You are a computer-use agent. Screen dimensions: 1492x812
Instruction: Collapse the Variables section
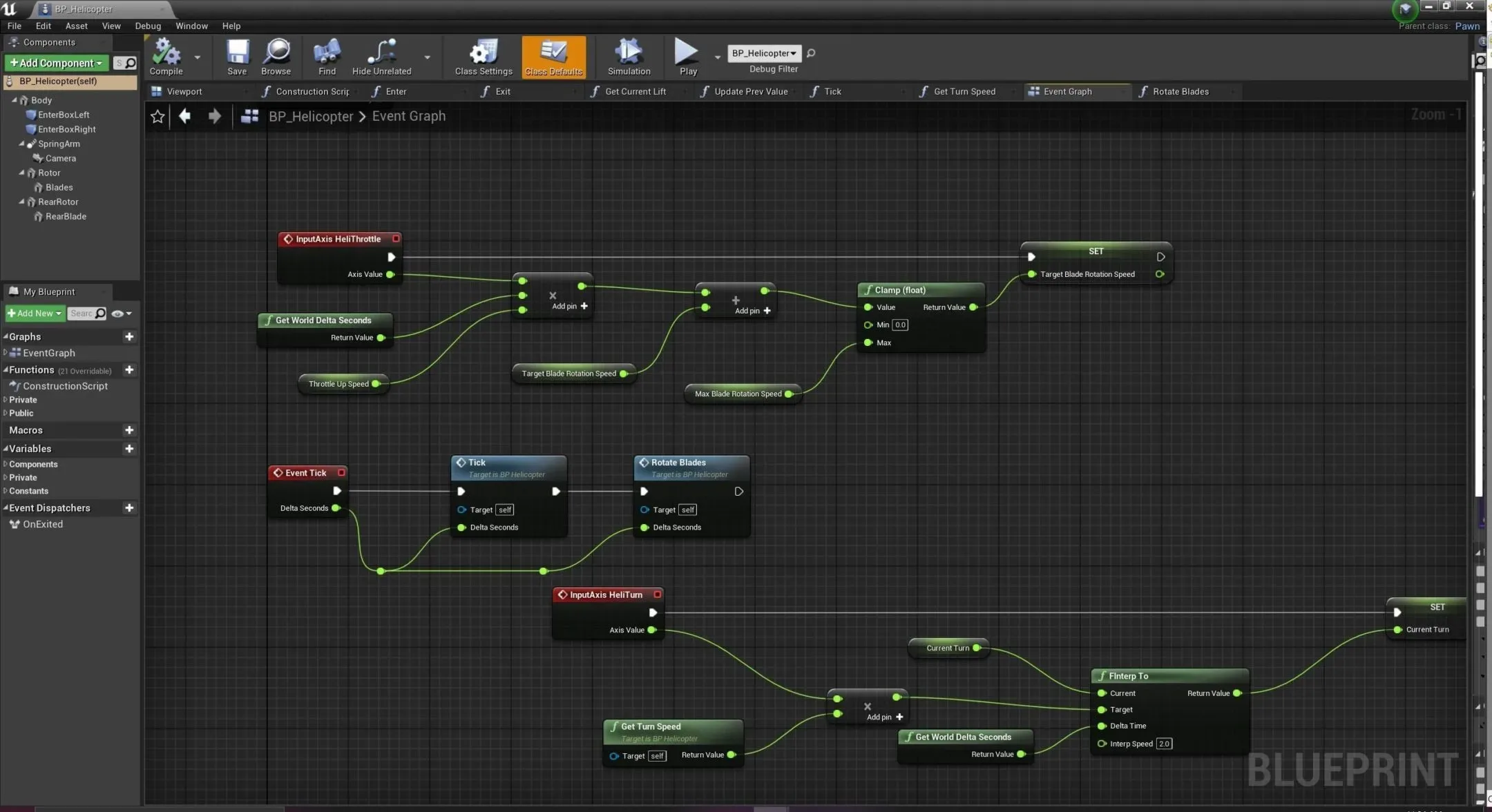[6, 449]
